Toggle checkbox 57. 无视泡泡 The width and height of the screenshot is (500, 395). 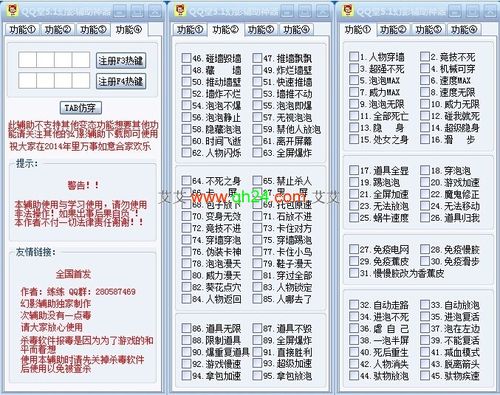click(x=257, y=117)
